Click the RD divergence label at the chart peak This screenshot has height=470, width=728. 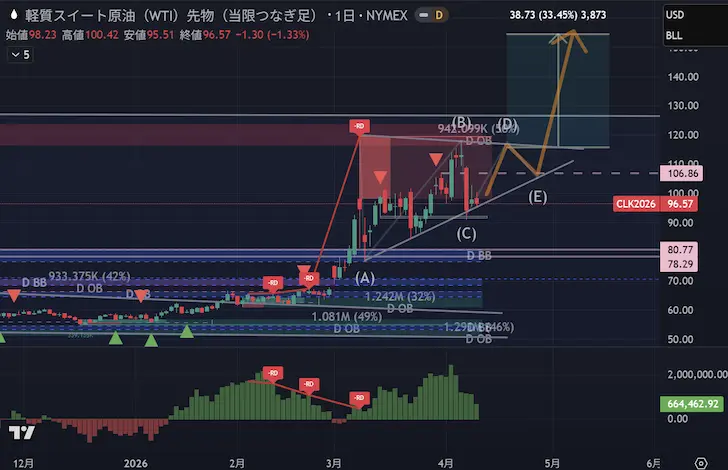[x=359, y=125]
